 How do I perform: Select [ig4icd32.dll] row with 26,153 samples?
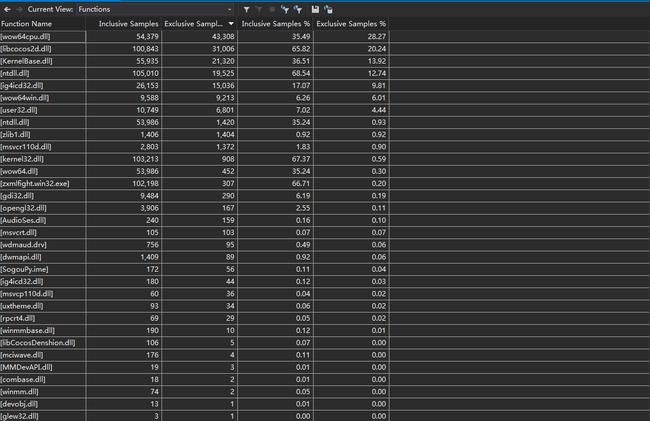(x=194, y=85)
